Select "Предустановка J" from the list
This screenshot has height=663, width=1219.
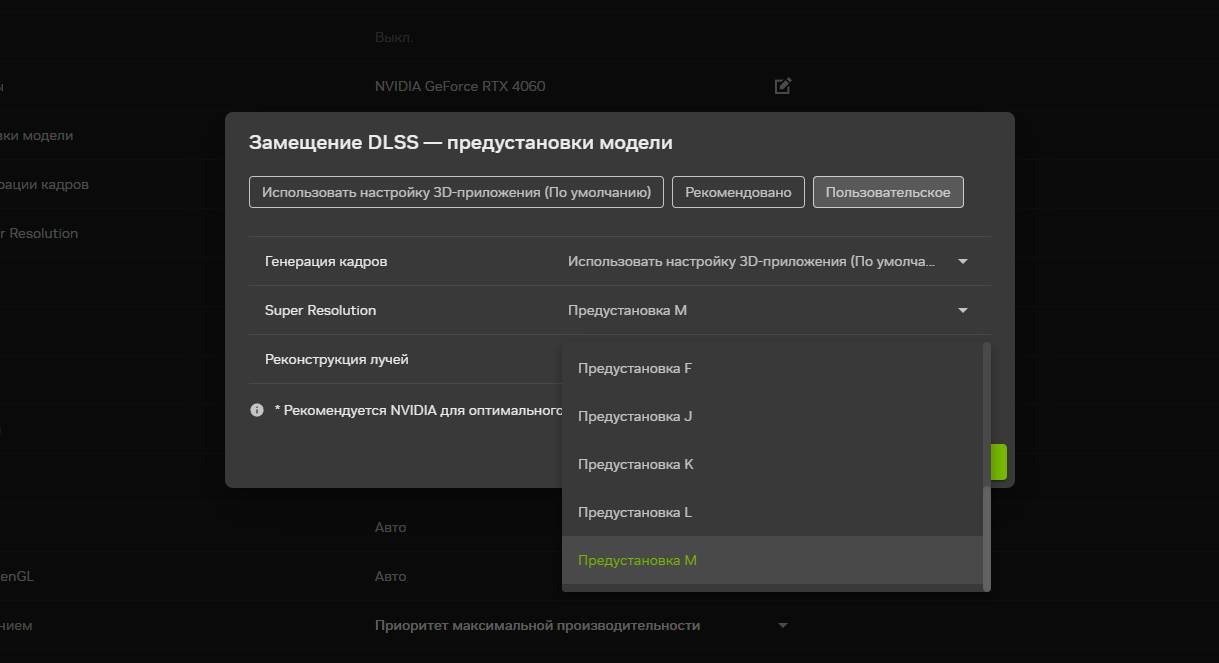[634, 416]
